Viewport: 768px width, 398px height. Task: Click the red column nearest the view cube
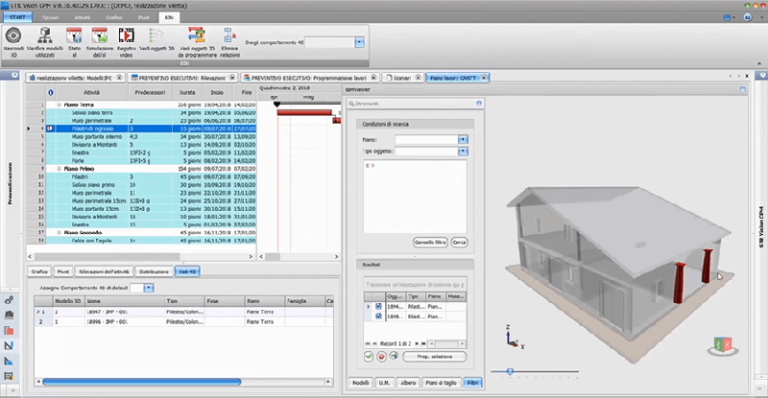pyautogui.click(x=707, y=266)
